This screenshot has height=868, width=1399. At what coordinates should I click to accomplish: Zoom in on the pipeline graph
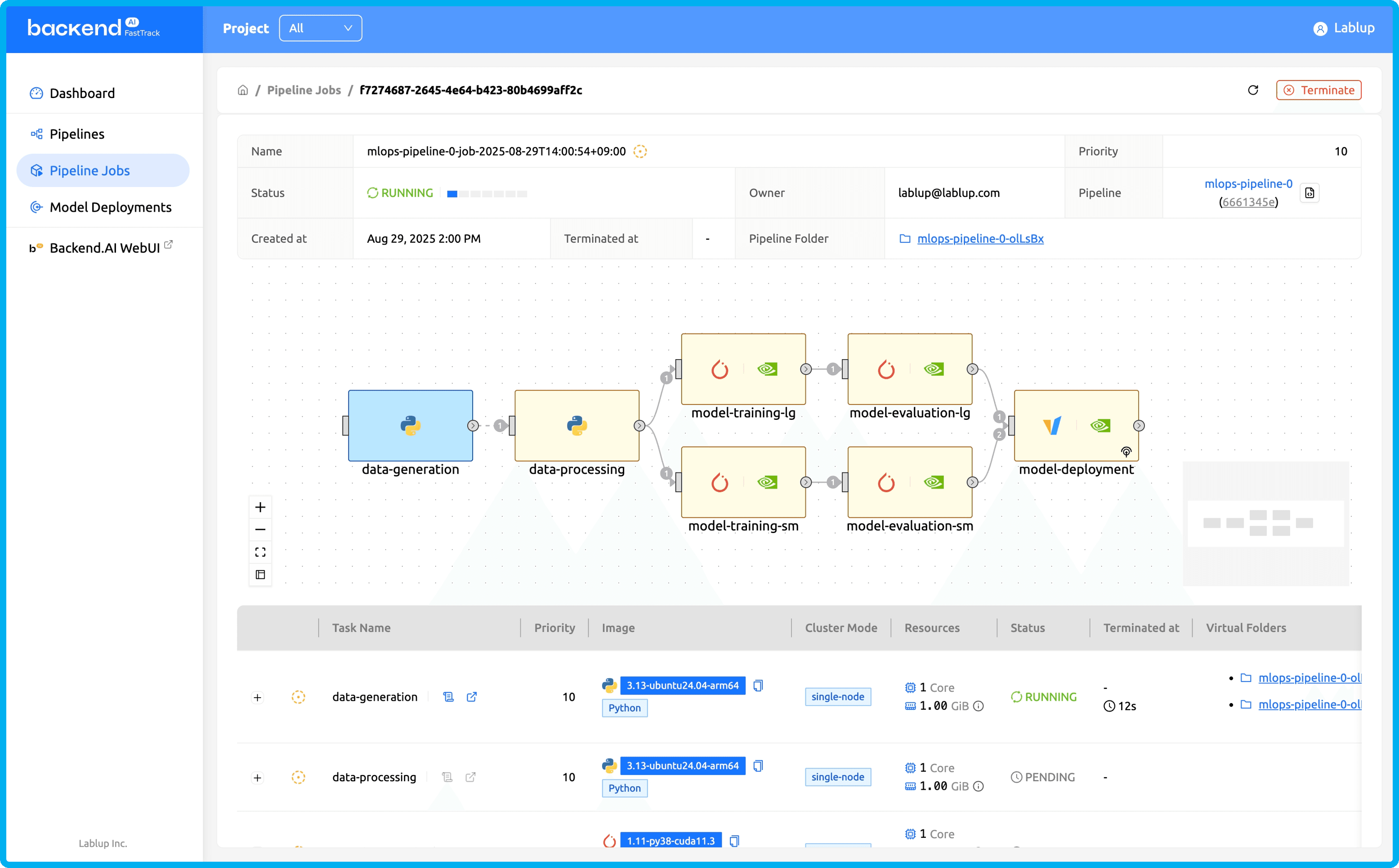[x=260, y=507]
